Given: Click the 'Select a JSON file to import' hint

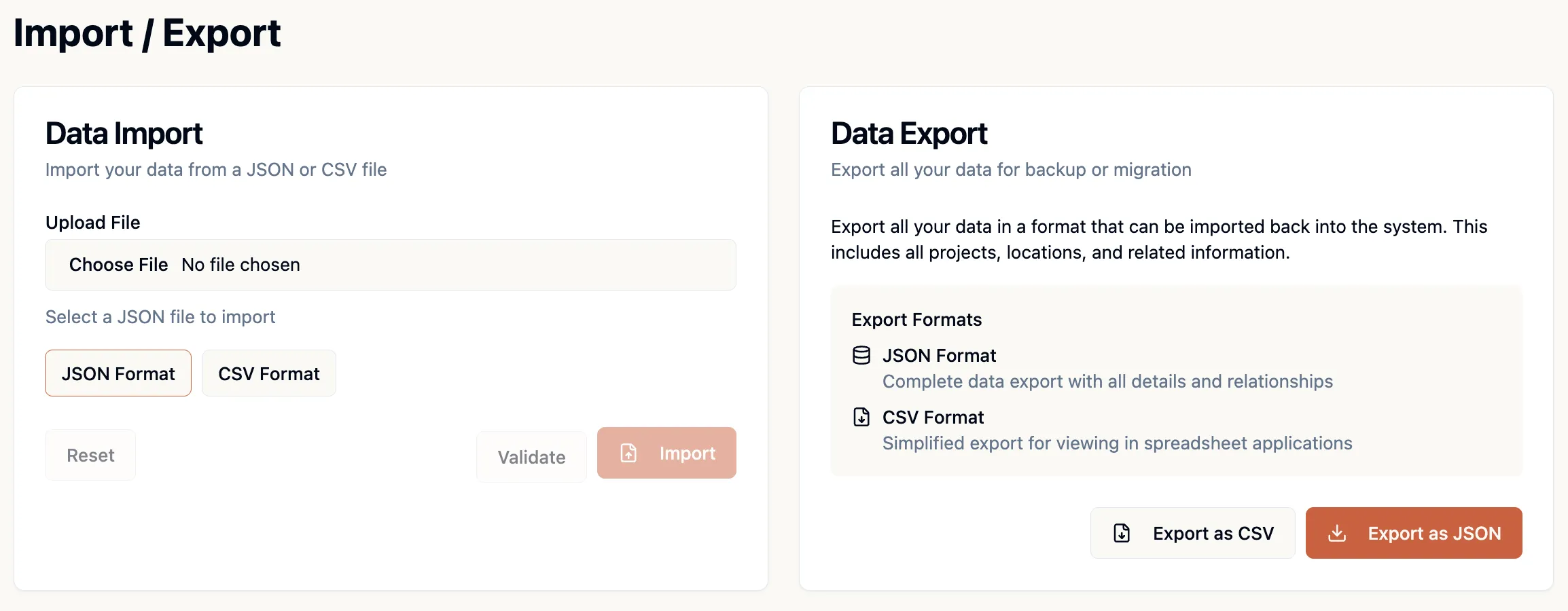Looking at the screenshot, I should coord(160,316).
